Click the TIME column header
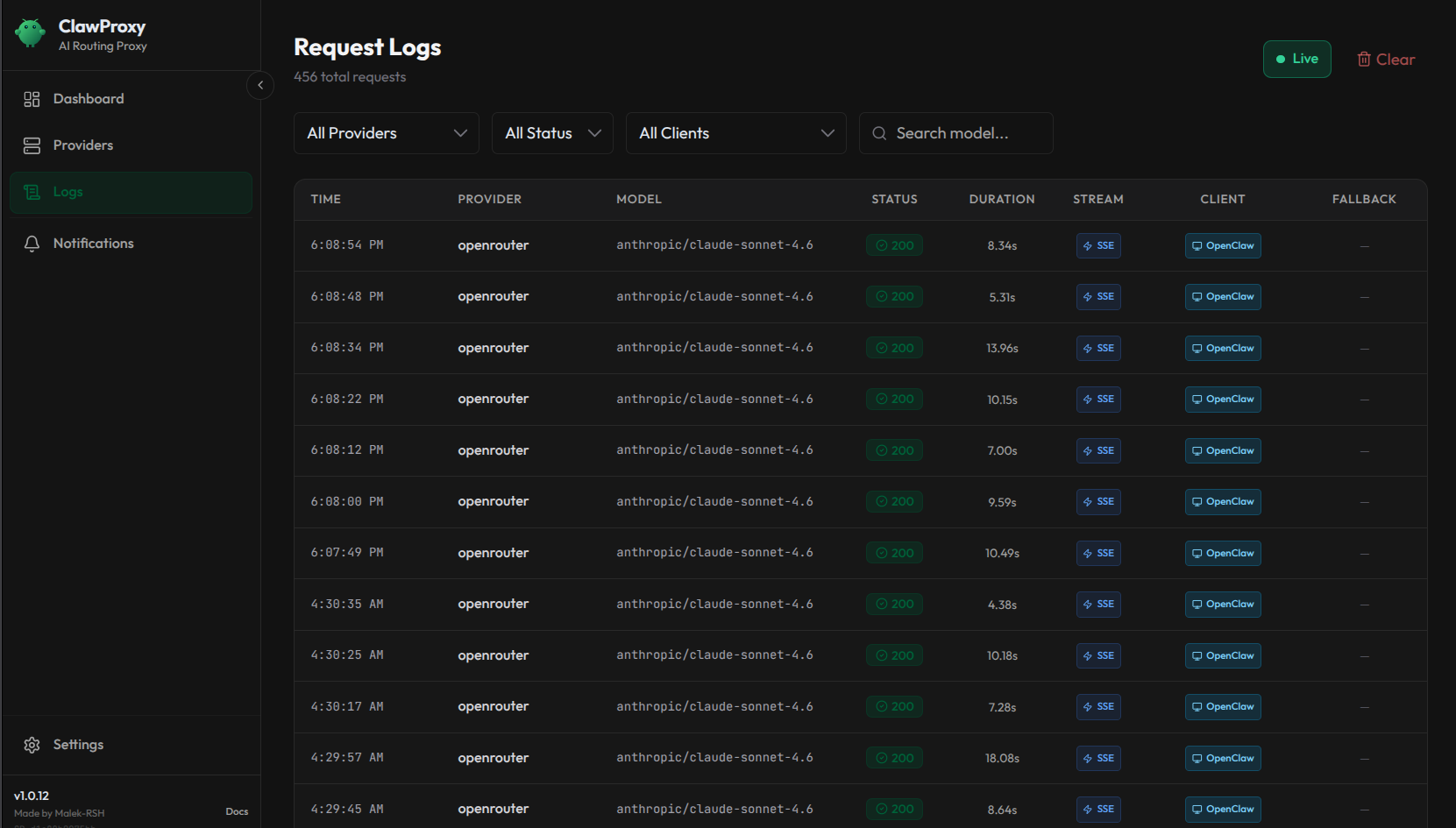 tap(326, 199)
